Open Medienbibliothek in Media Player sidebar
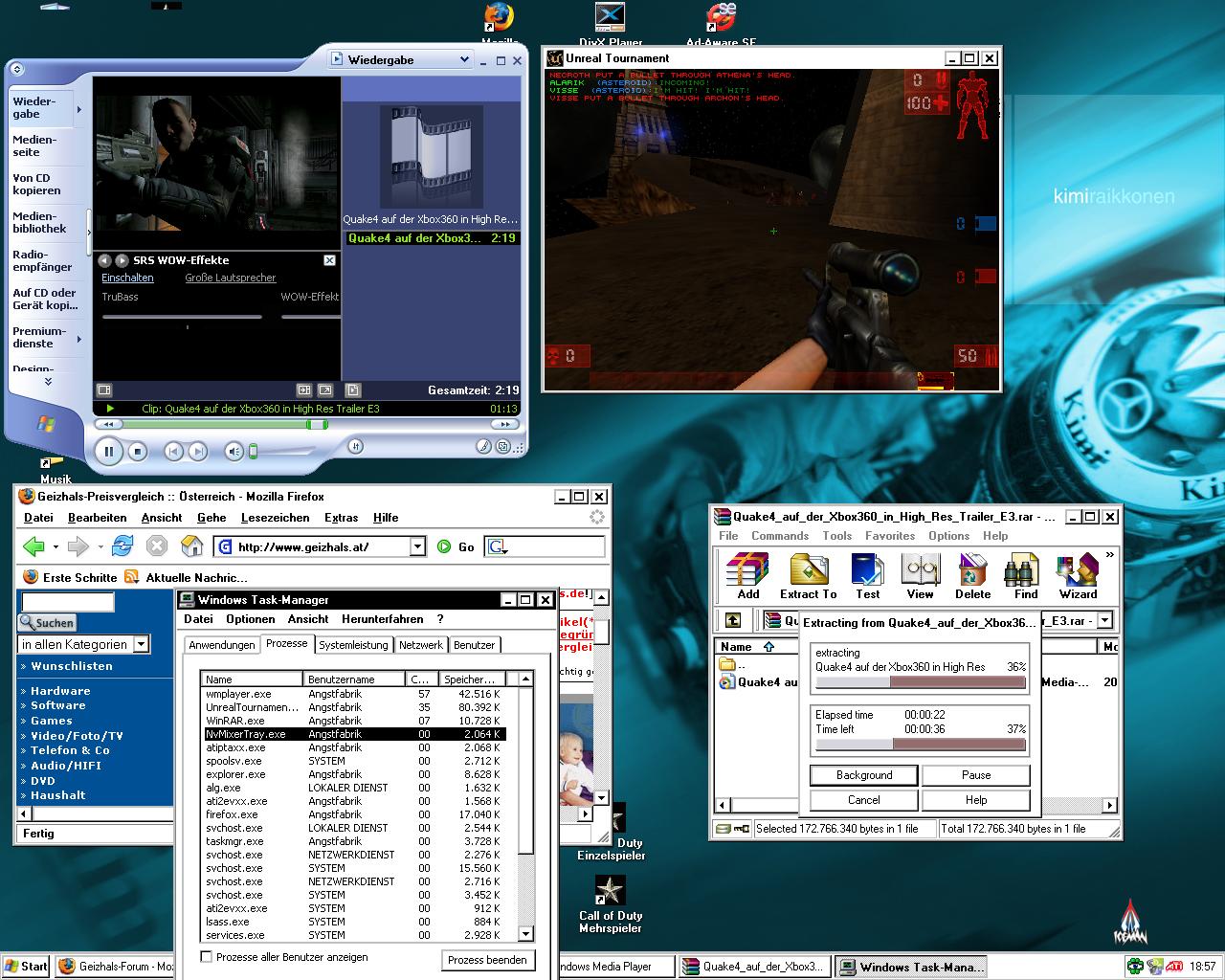Viewport: 1225px width, 980px height. pos(39,222)
